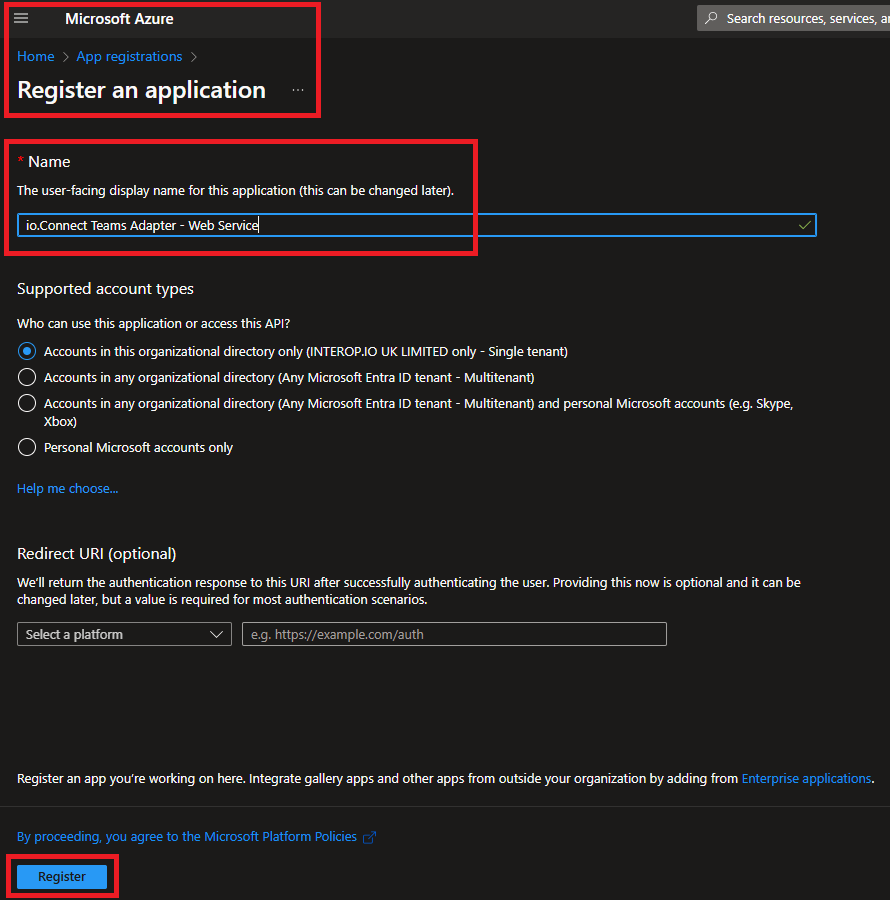
Task: Navigate to App registrations breadcrumb
Action: pyautogui.click(x=129, y=57)
